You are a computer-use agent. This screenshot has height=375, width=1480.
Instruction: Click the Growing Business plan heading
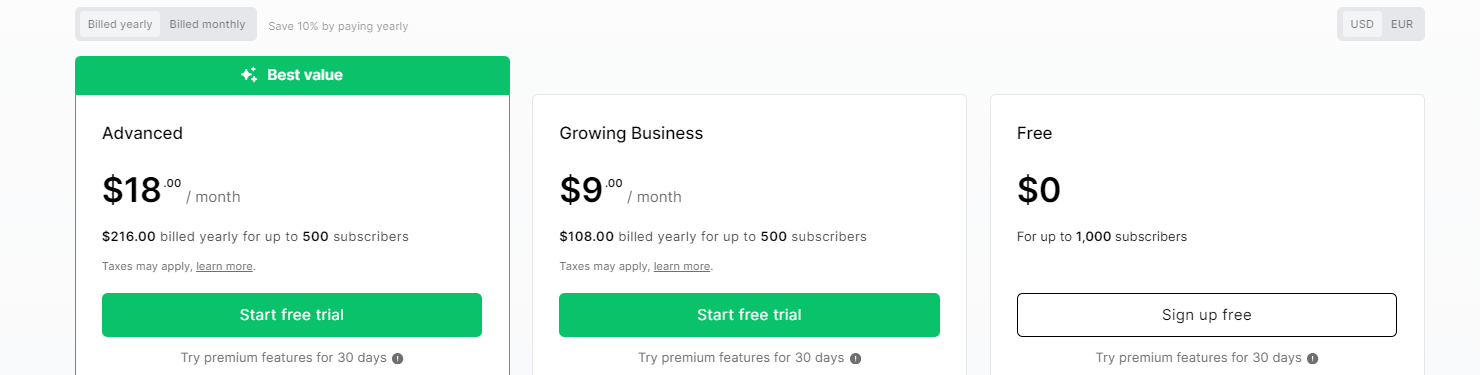[x=631, y=133]
